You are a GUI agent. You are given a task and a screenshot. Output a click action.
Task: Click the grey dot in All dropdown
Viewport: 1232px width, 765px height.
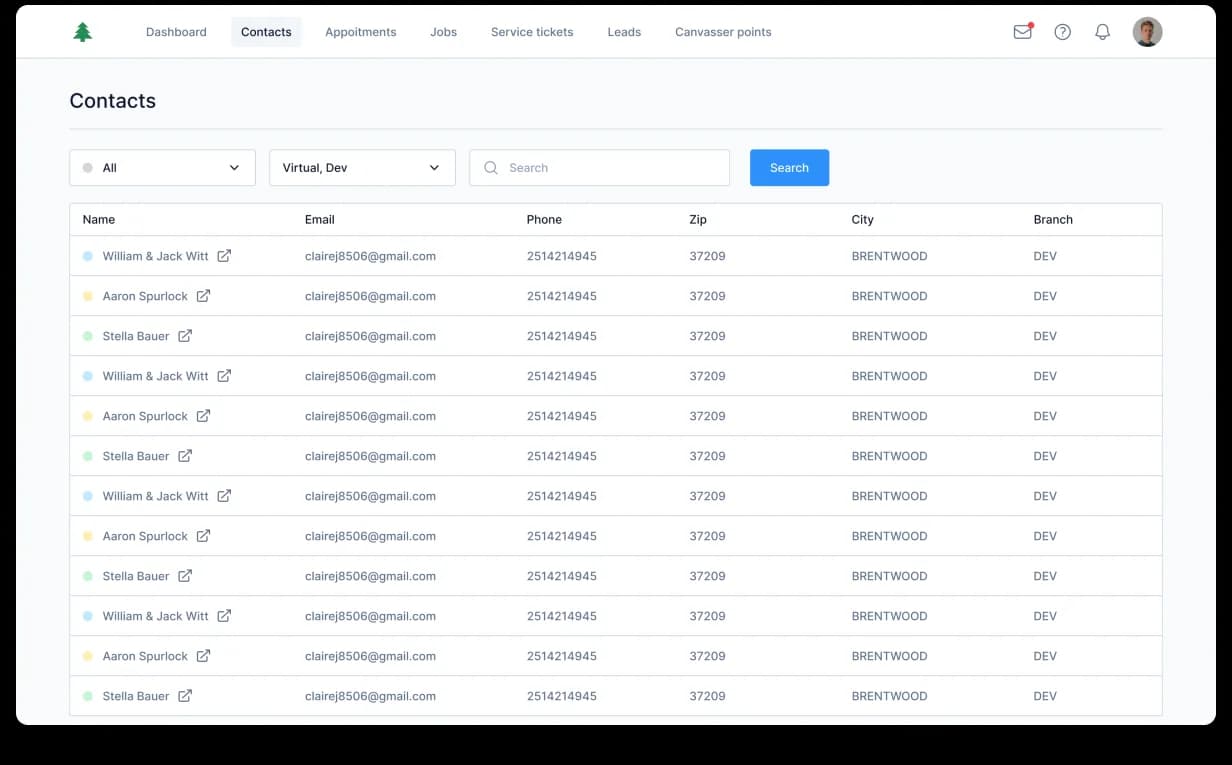coord(88,168)
